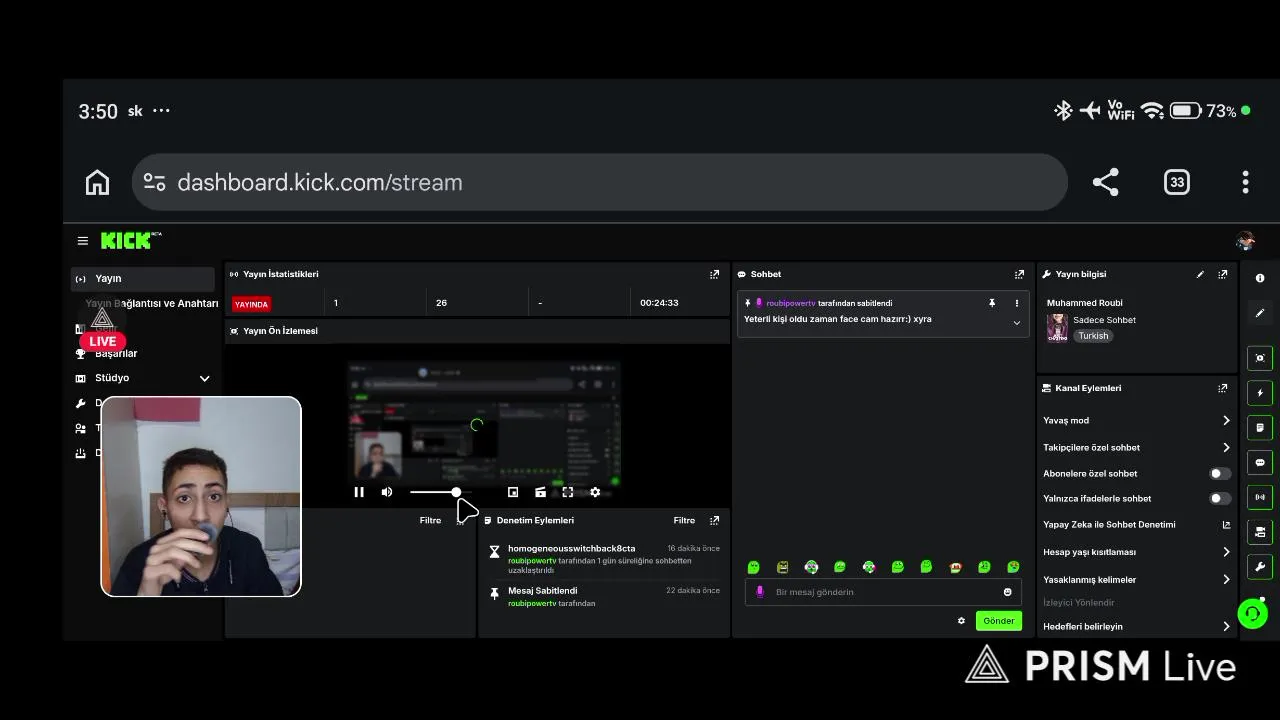The width and height of the screenshot is (1280, 720).
Task: Click the chat identity badge in message box
Action: [759, 592]
